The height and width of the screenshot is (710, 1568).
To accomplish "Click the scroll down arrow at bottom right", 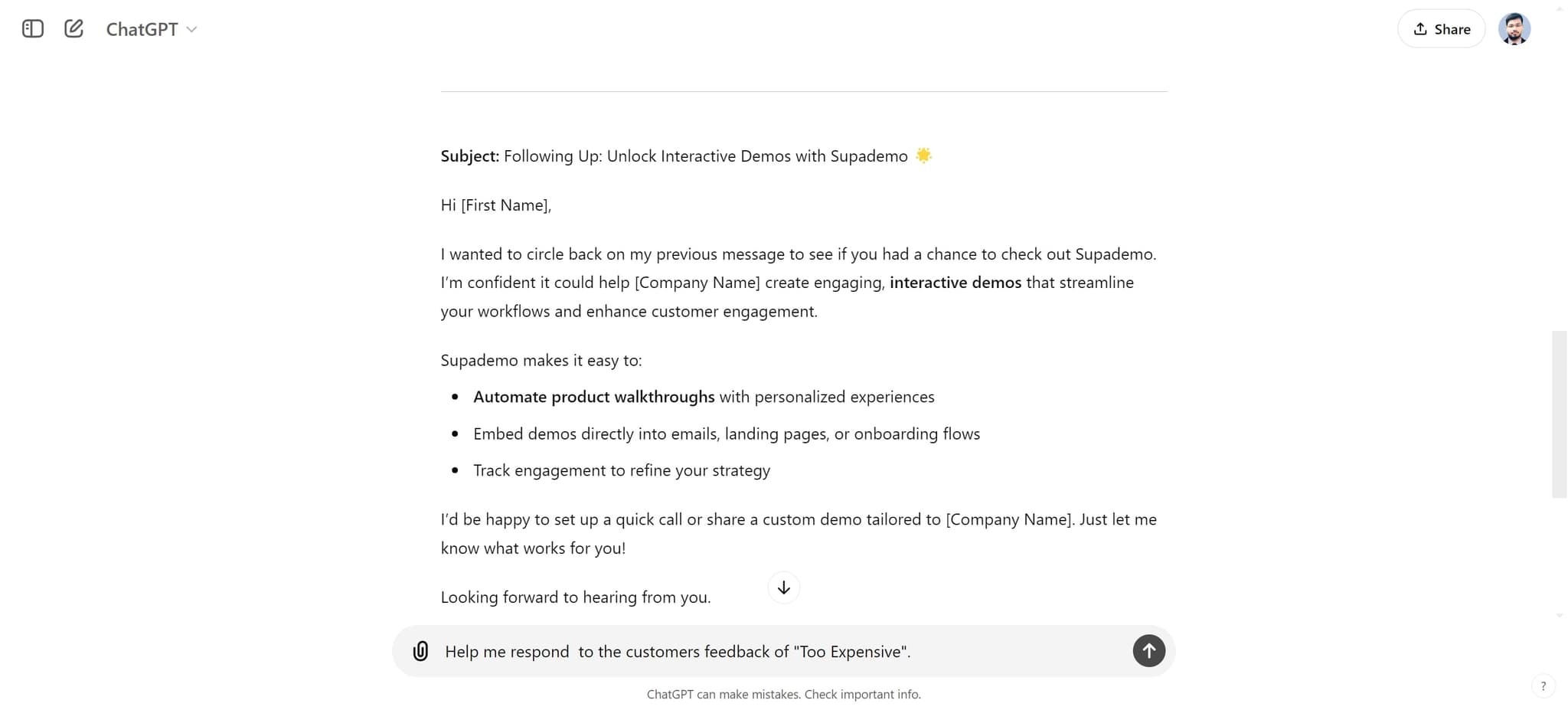I will pos(1561,615).
